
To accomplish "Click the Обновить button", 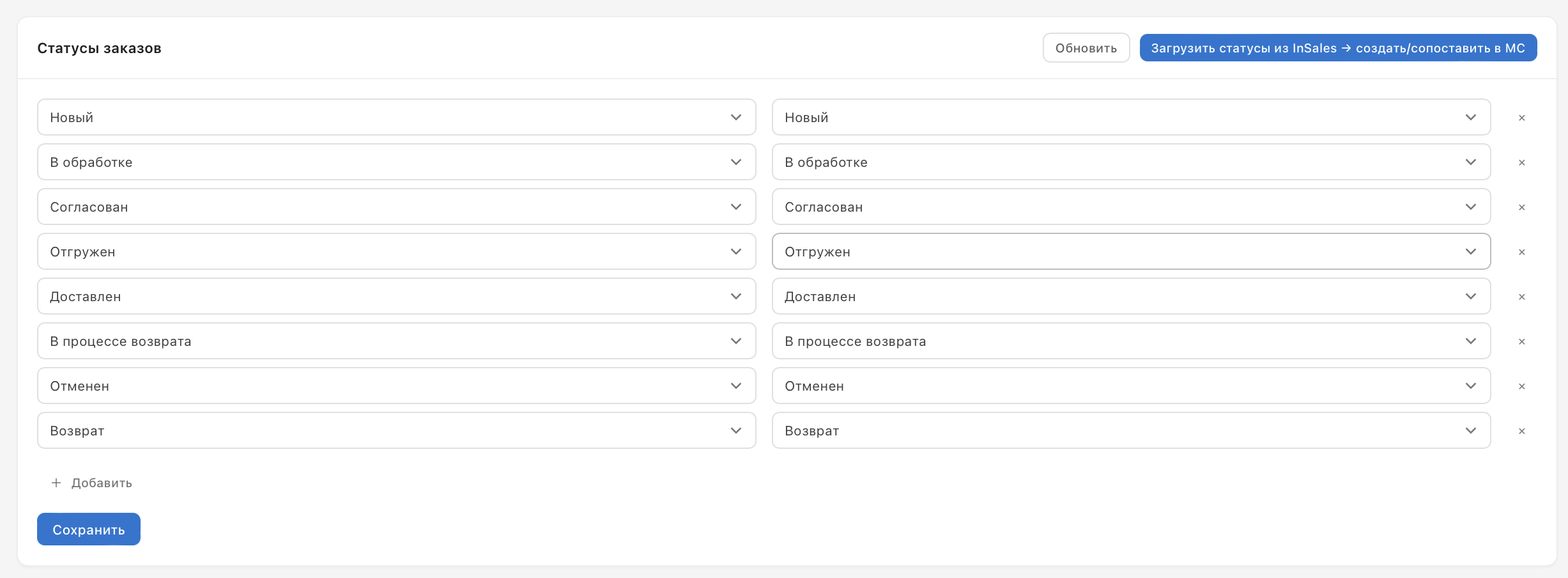I will (1086, 48).
